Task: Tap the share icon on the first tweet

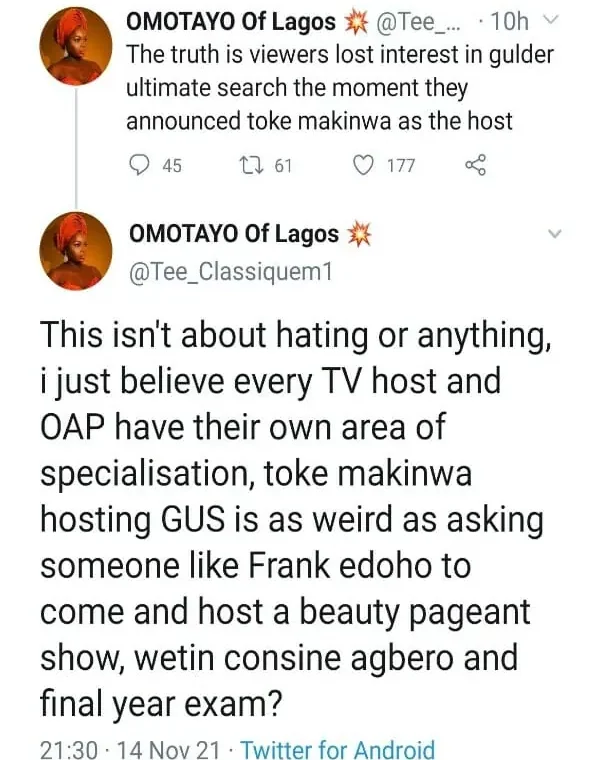Action: click(476, 165)
